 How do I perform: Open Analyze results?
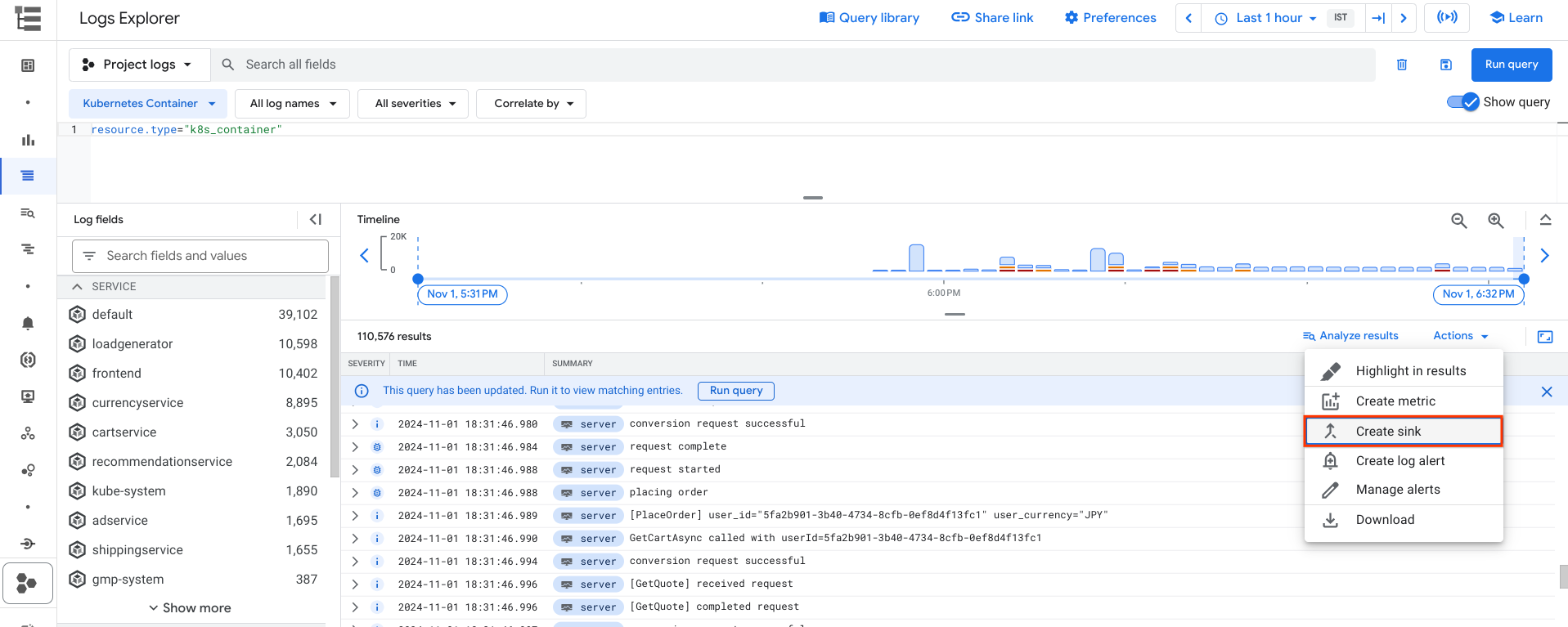pos(1350,336)
